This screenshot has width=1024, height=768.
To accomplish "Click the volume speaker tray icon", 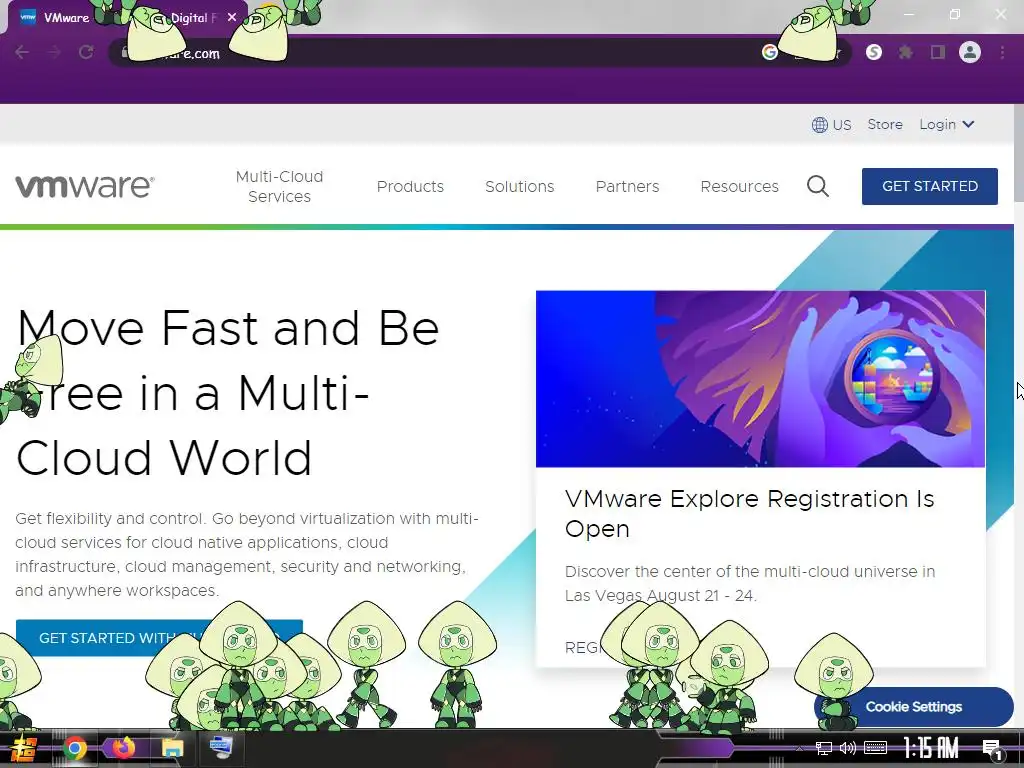I will pyautogui.click(x=848, y=748).
